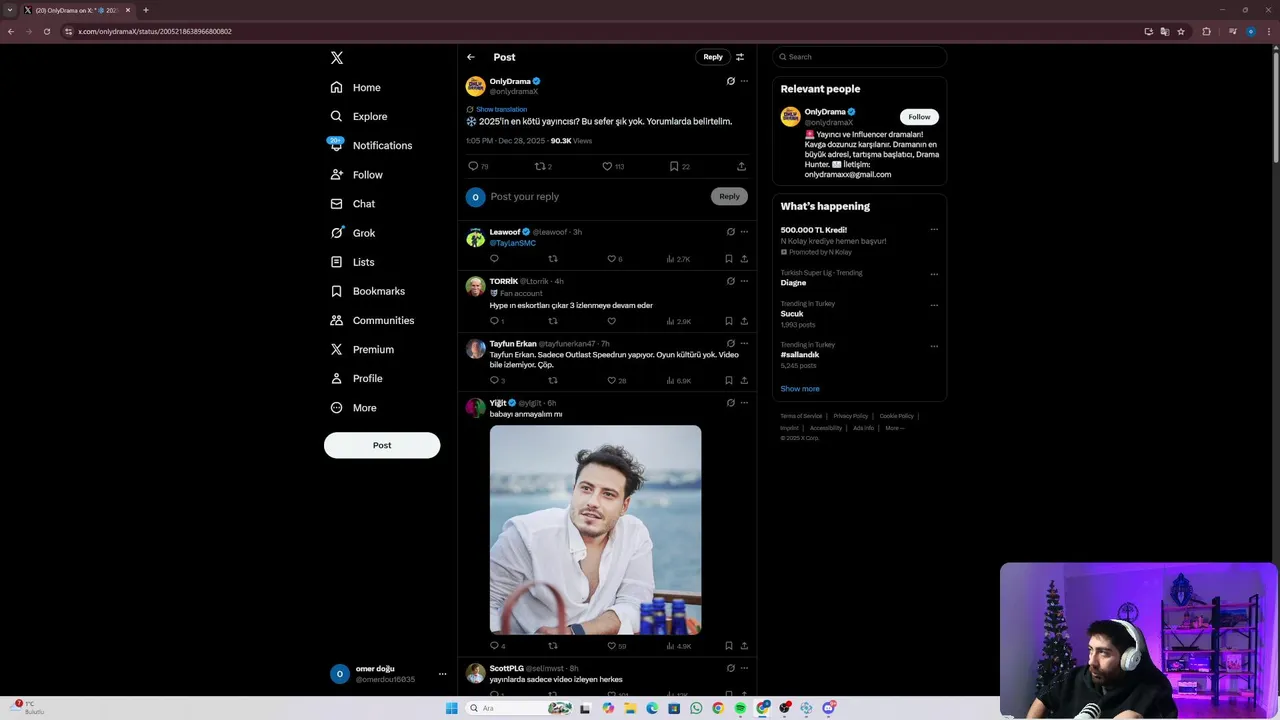Open Communities in the sidebar

[372, 321]
